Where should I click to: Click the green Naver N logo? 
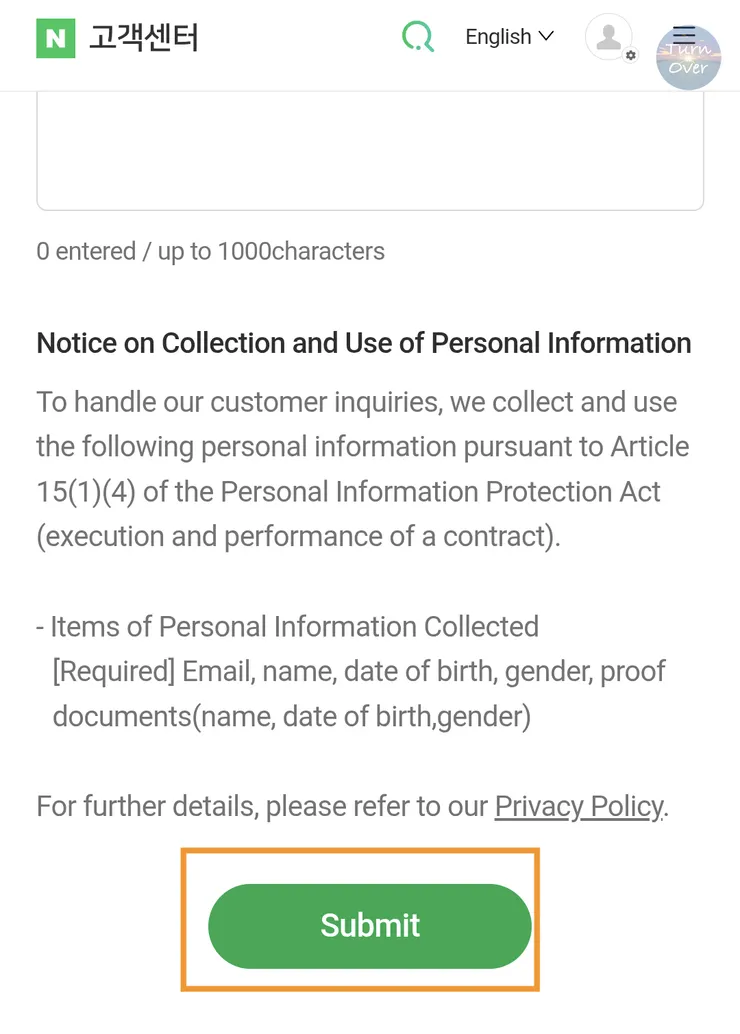(x=55, y=38)
